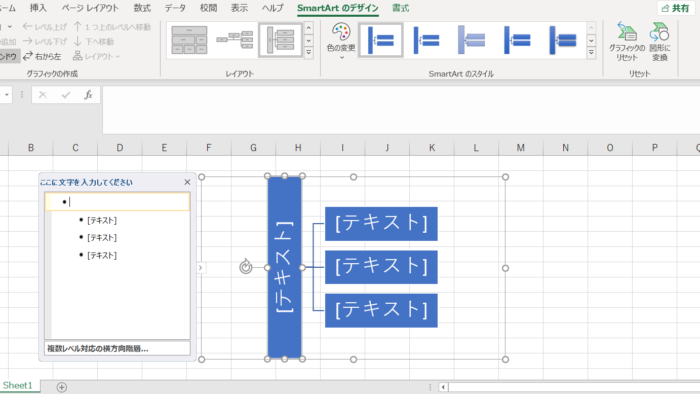Viewport: 700px width, 394px height.
Task: Select the top [テキスト] box in the SmartArt
Action: point(381,224)
